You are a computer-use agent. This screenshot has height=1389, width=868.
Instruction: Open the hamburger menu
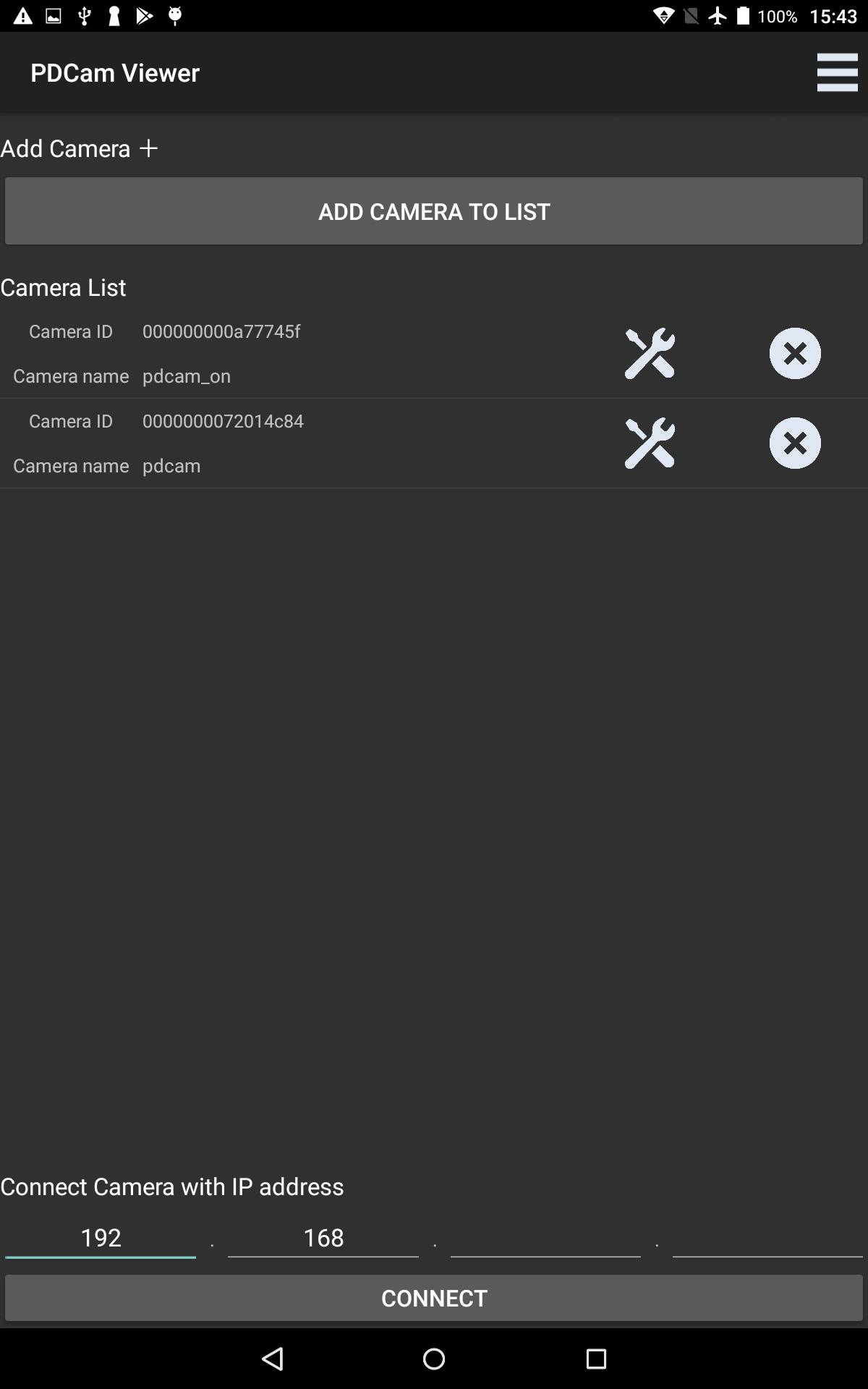(837, 72)
